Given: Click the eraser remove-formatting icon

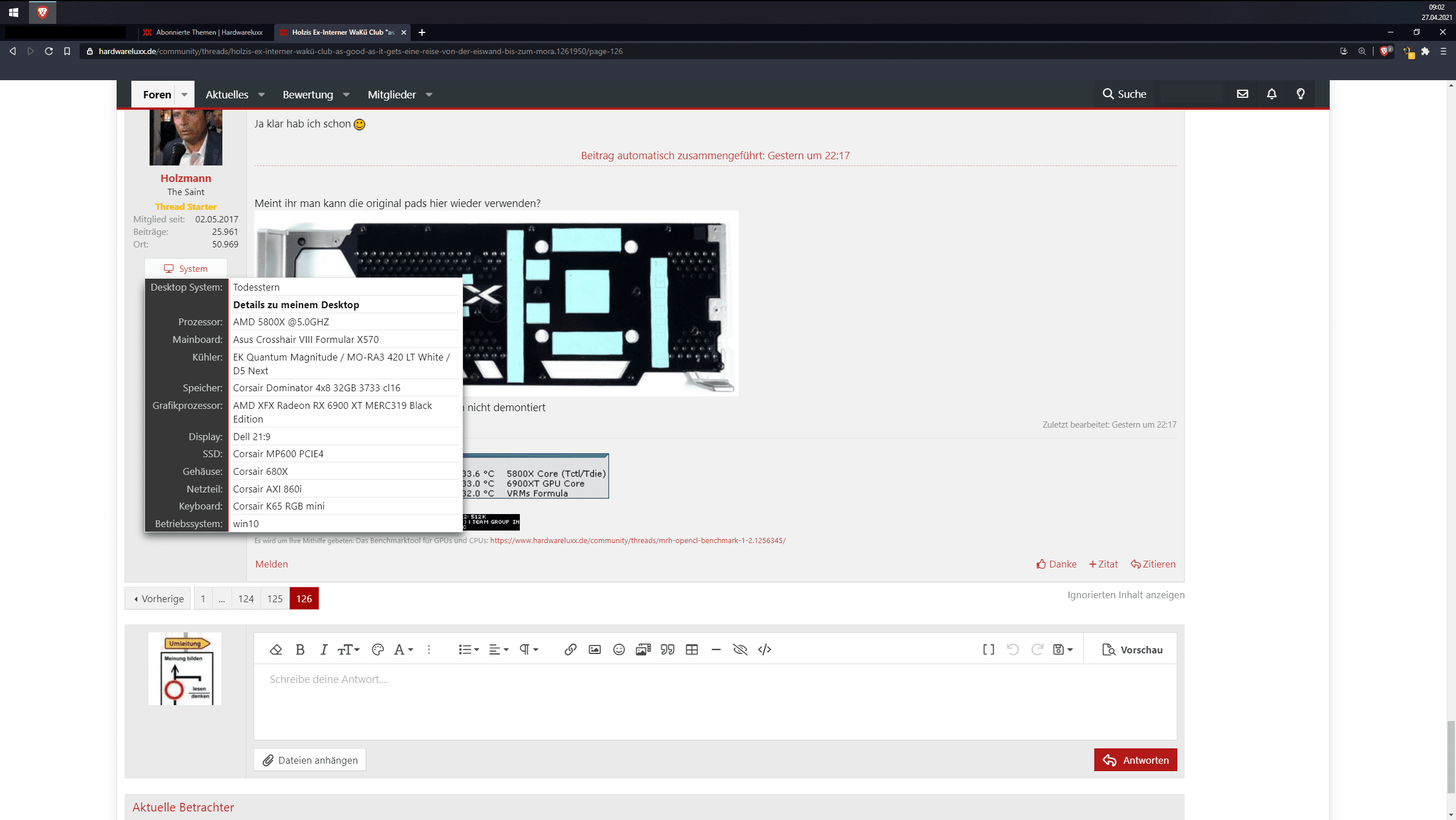Looking at the screenshot, I should pos(276,649).
